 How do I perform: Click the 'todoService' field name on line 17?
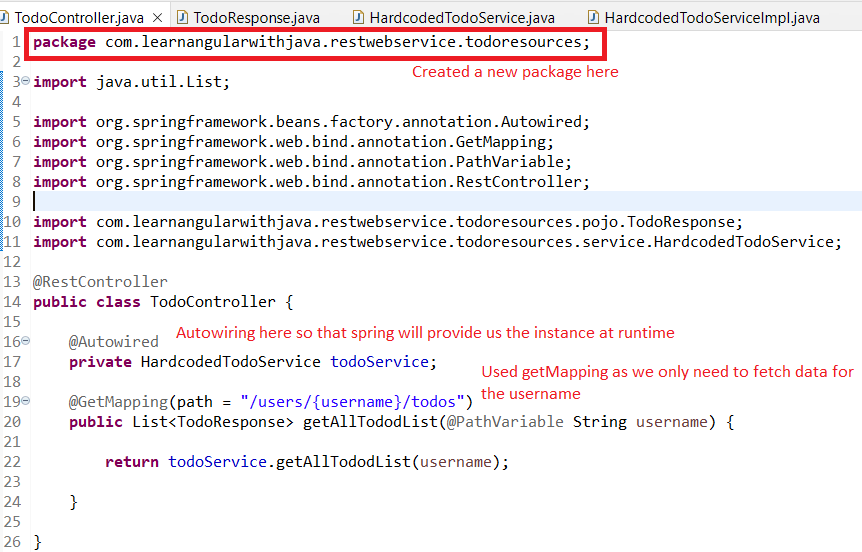click(379, 362)
